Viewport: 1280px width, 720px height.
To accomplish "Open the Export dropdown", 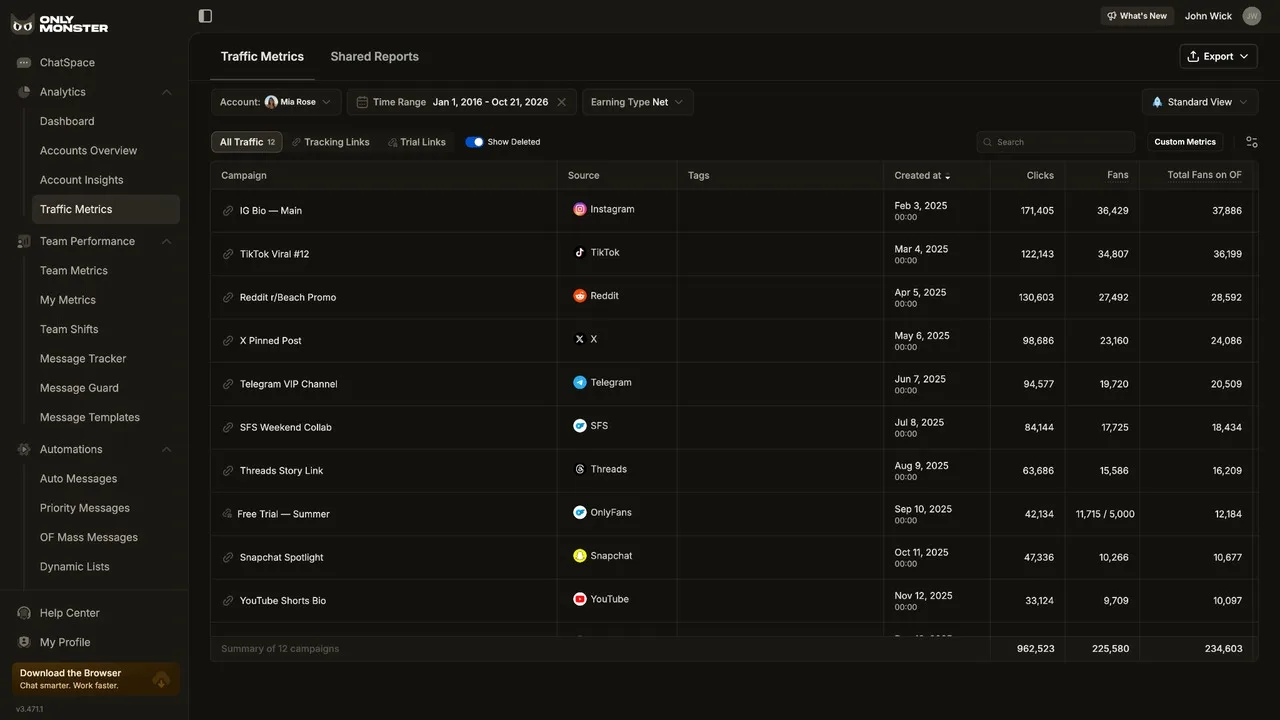I will click(1218, 56).
